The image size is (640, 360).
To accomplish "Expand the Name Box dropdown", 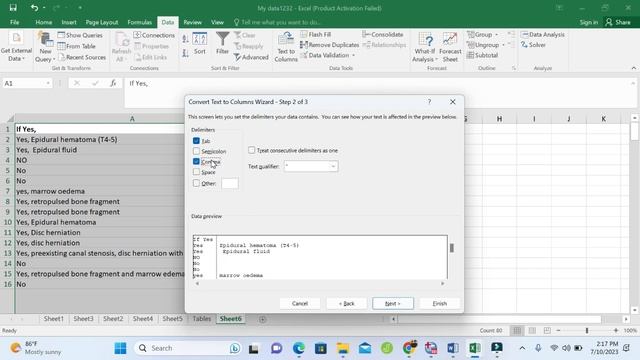I will (x=48, y=83).
